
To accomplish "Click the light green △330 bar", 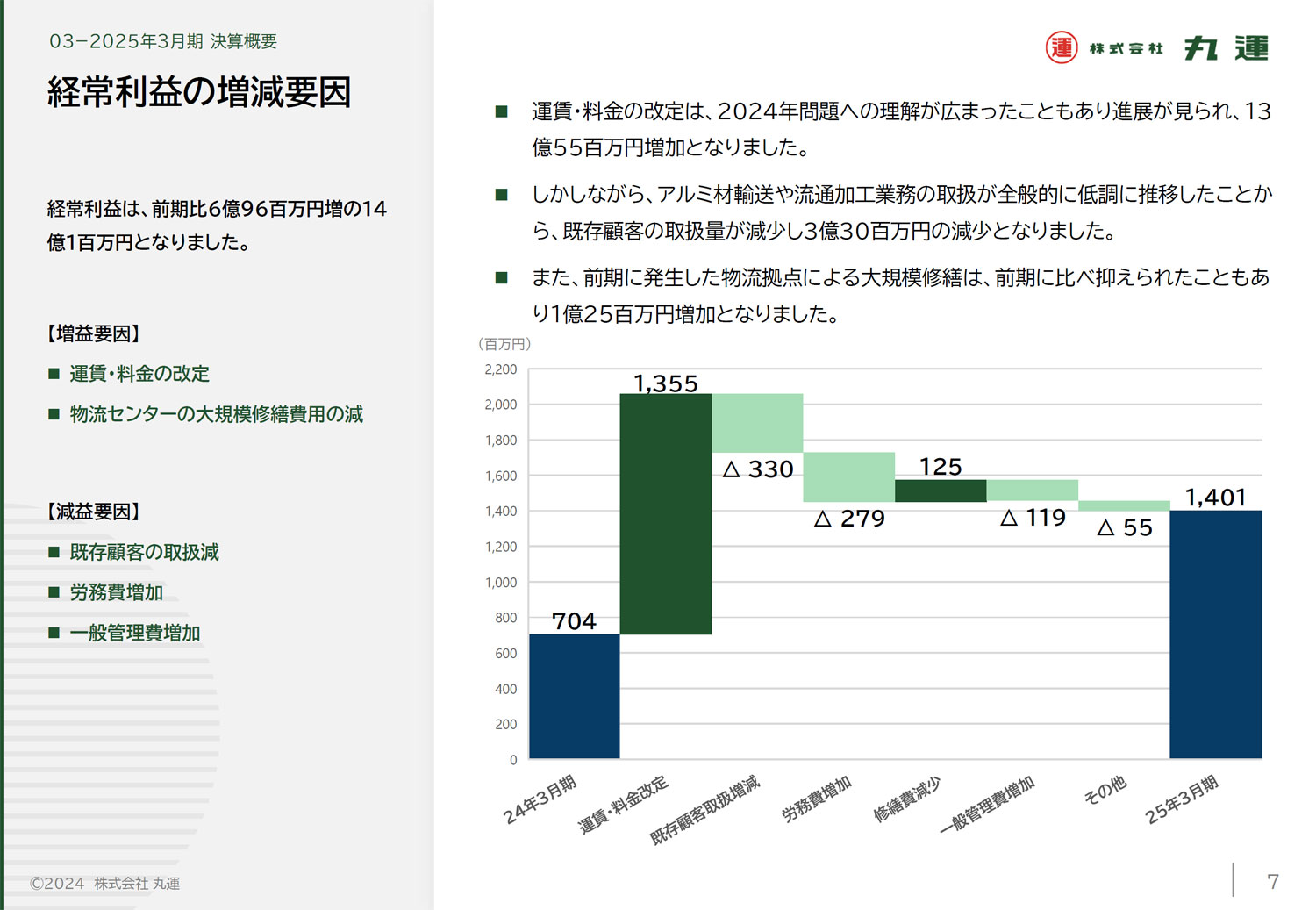I will [757, 423].
